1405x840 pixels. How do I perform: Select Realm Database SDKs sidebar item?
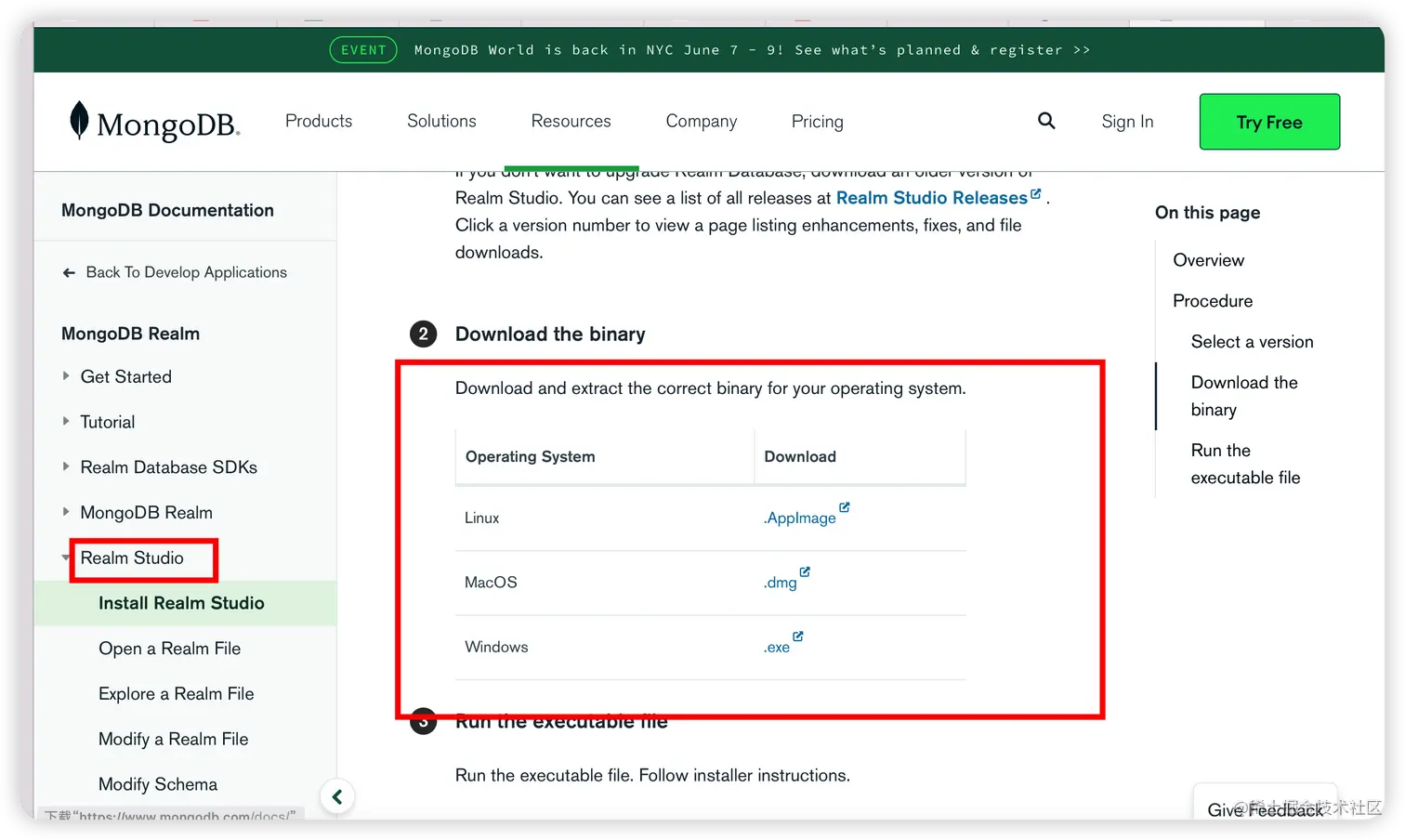[x=169, y=466]
